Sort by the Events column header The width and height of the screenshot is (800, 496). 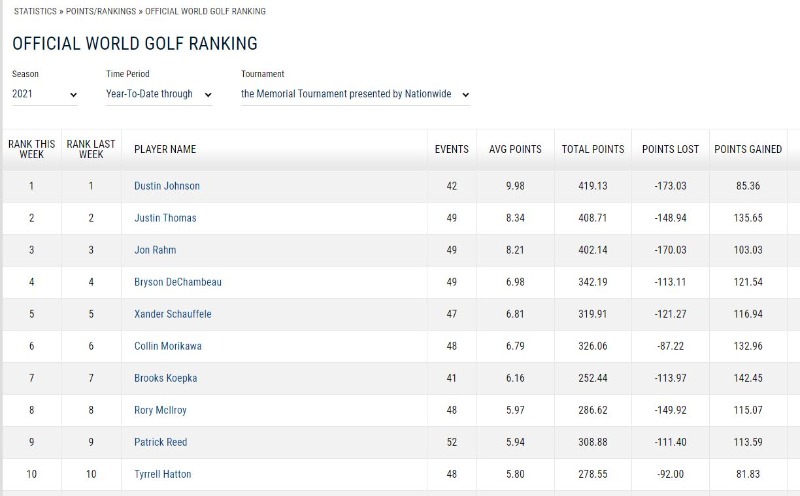point(452,150)
